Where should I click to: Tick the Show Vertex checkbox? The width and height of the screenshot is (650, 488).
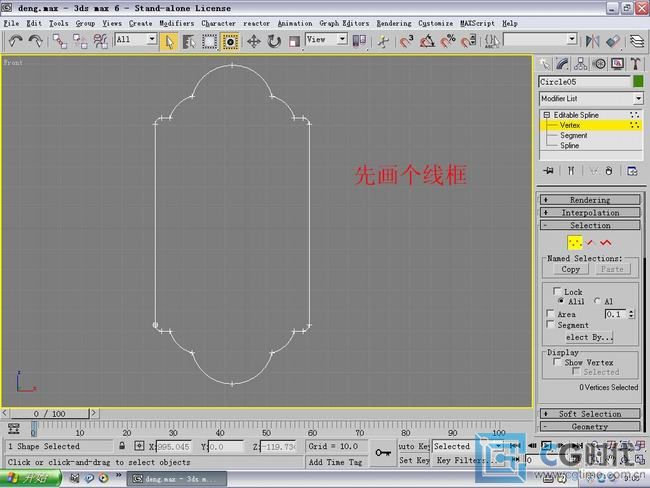pyautogui.click(x=558, y=362)
